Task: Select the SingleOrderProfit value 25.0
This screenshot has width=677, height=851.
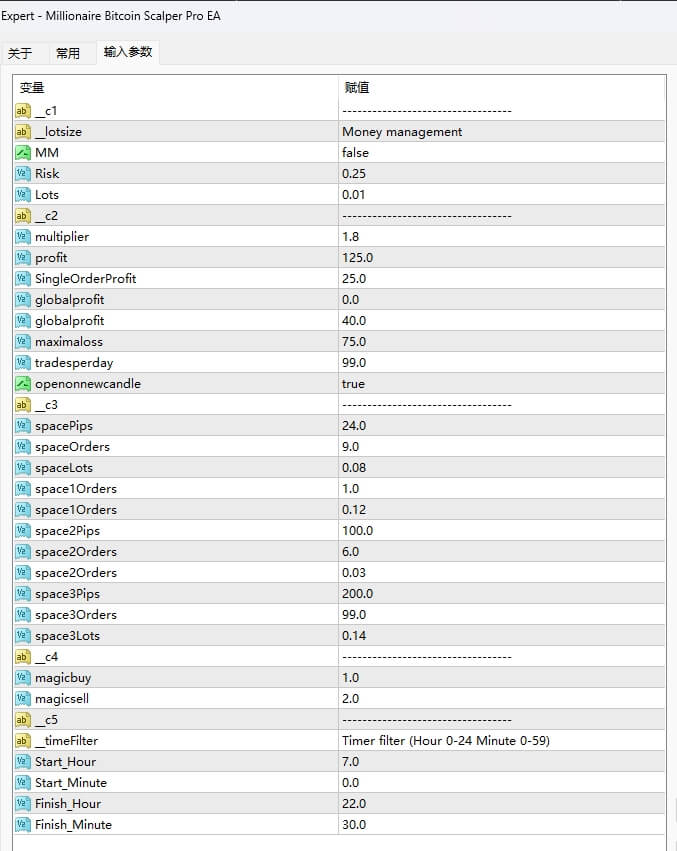Action: (x=502, y=279)
